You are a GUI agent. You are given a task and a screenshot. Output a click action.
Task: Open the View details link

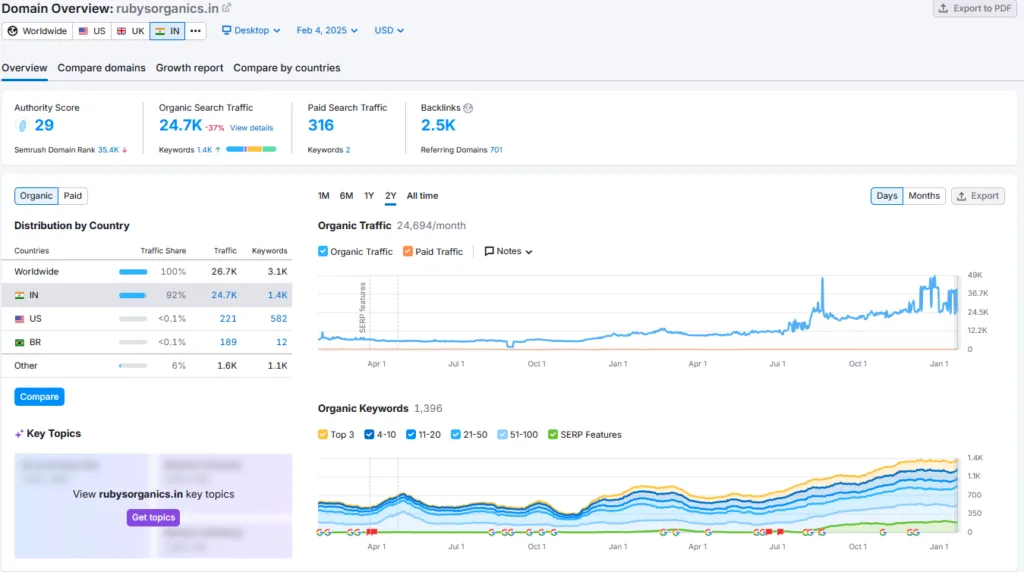pos(251,128)
